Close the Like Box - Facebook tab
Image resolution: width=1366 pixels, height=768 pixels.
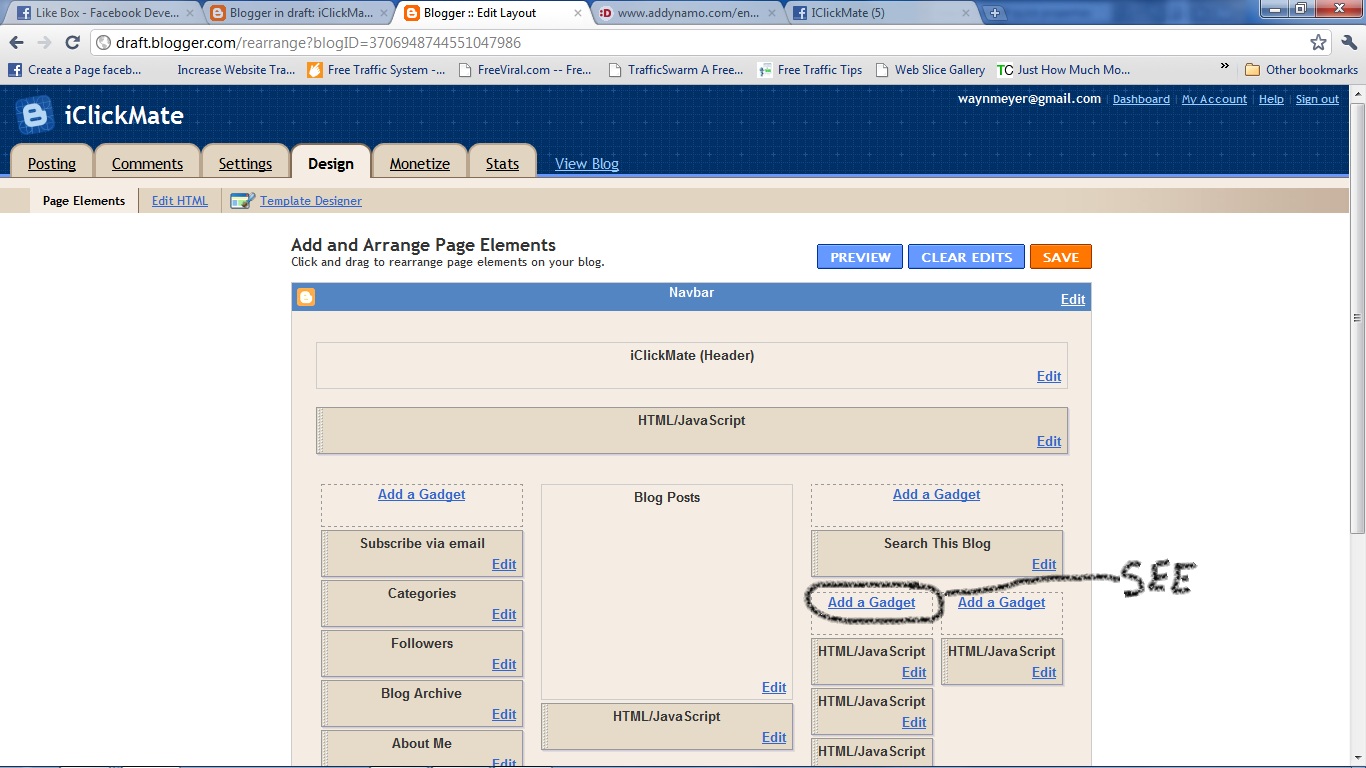coord(190,13)
